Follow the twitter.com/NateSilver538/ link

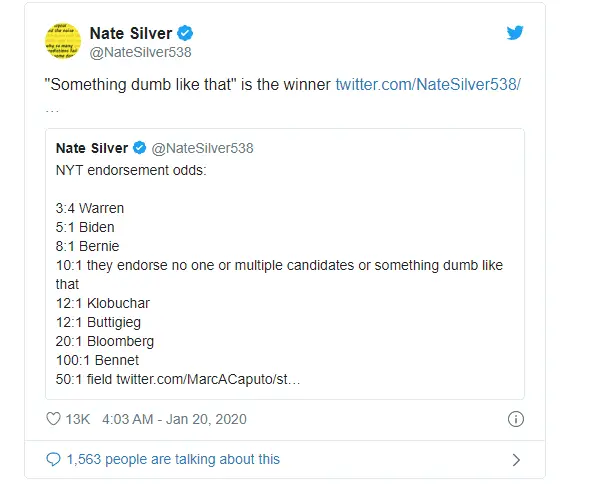[427, 85]
